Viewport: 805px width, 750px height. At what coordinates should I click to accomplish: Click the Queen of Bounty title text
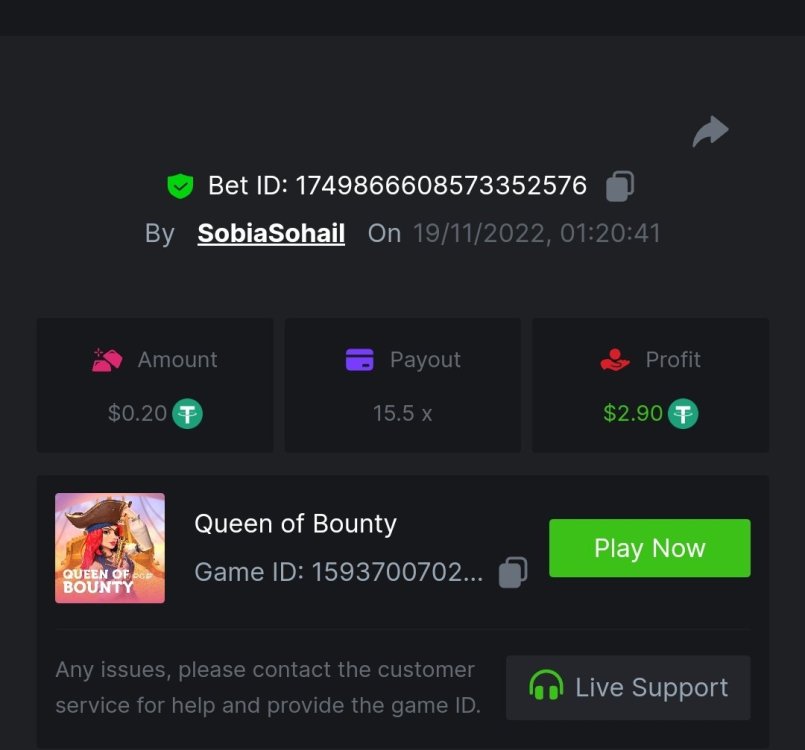[295, 523]
